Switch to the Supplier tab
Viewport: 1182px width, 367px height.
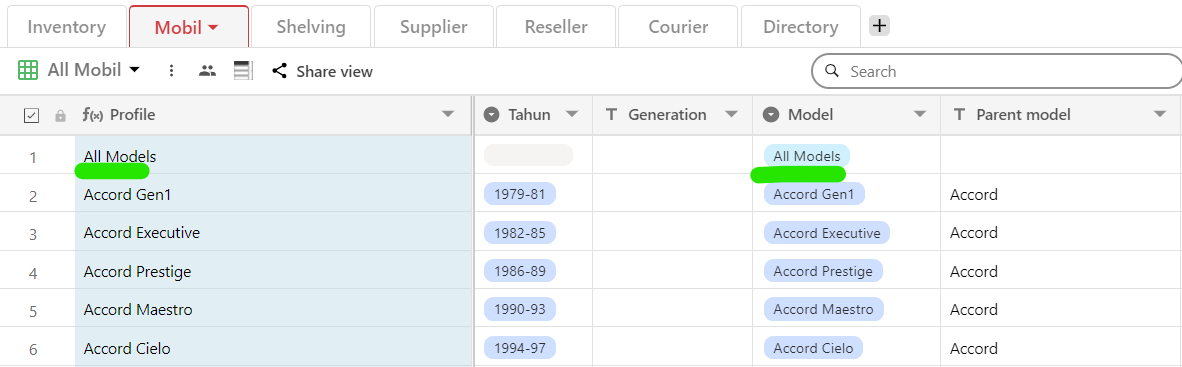coord(433,27)
